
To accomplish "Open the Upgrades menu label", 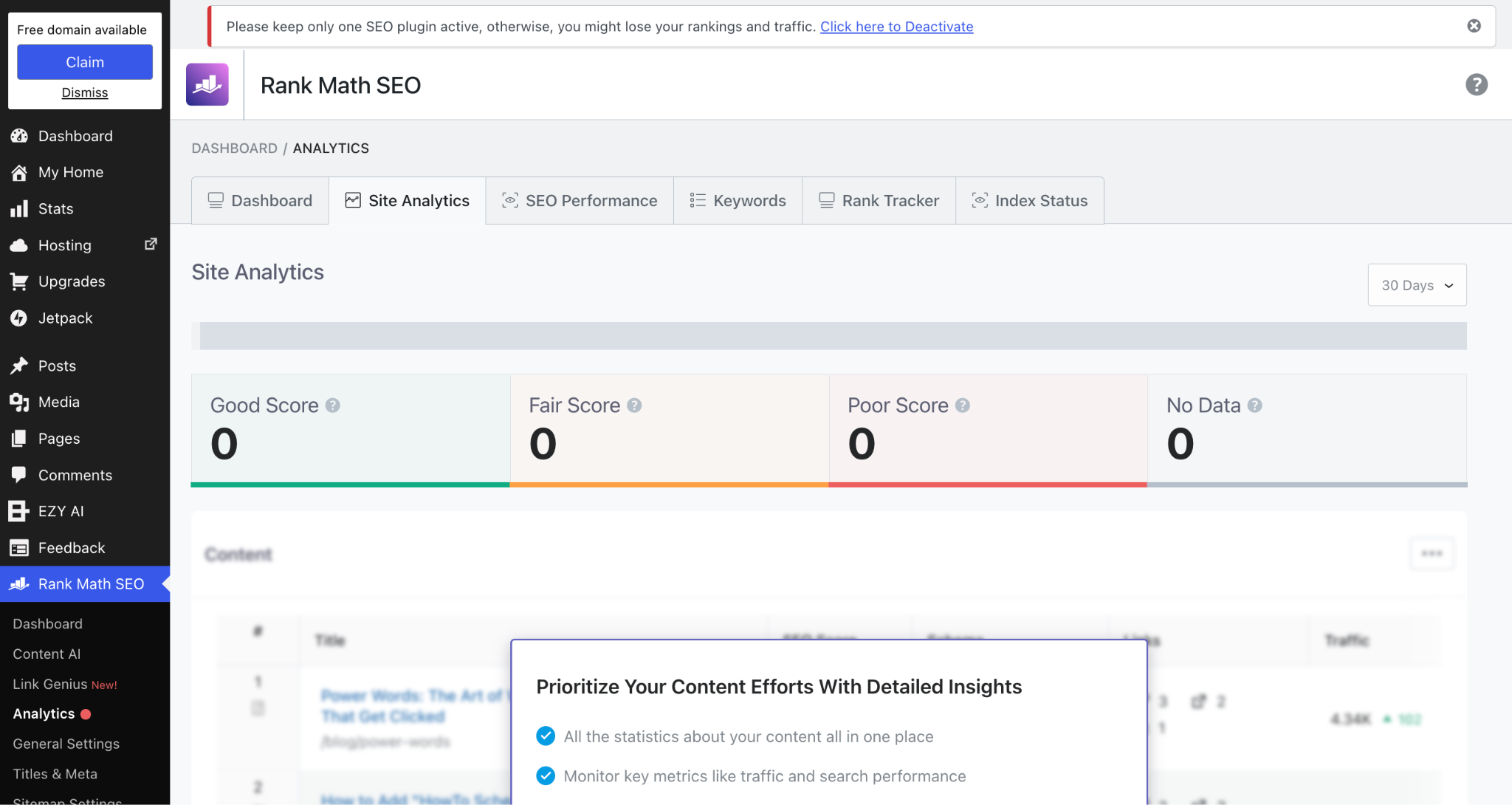I will pyautogui.click(x=72, y=281).
